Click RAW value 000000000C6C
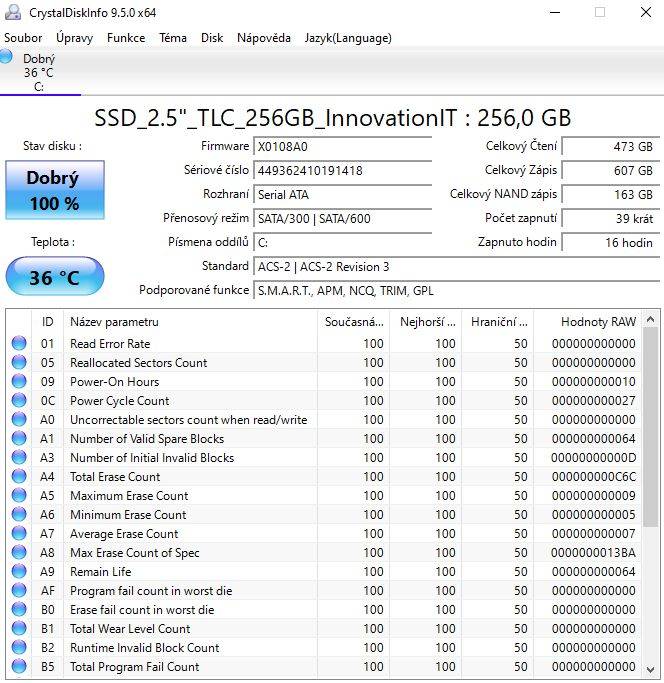 [x=593, y=477]
